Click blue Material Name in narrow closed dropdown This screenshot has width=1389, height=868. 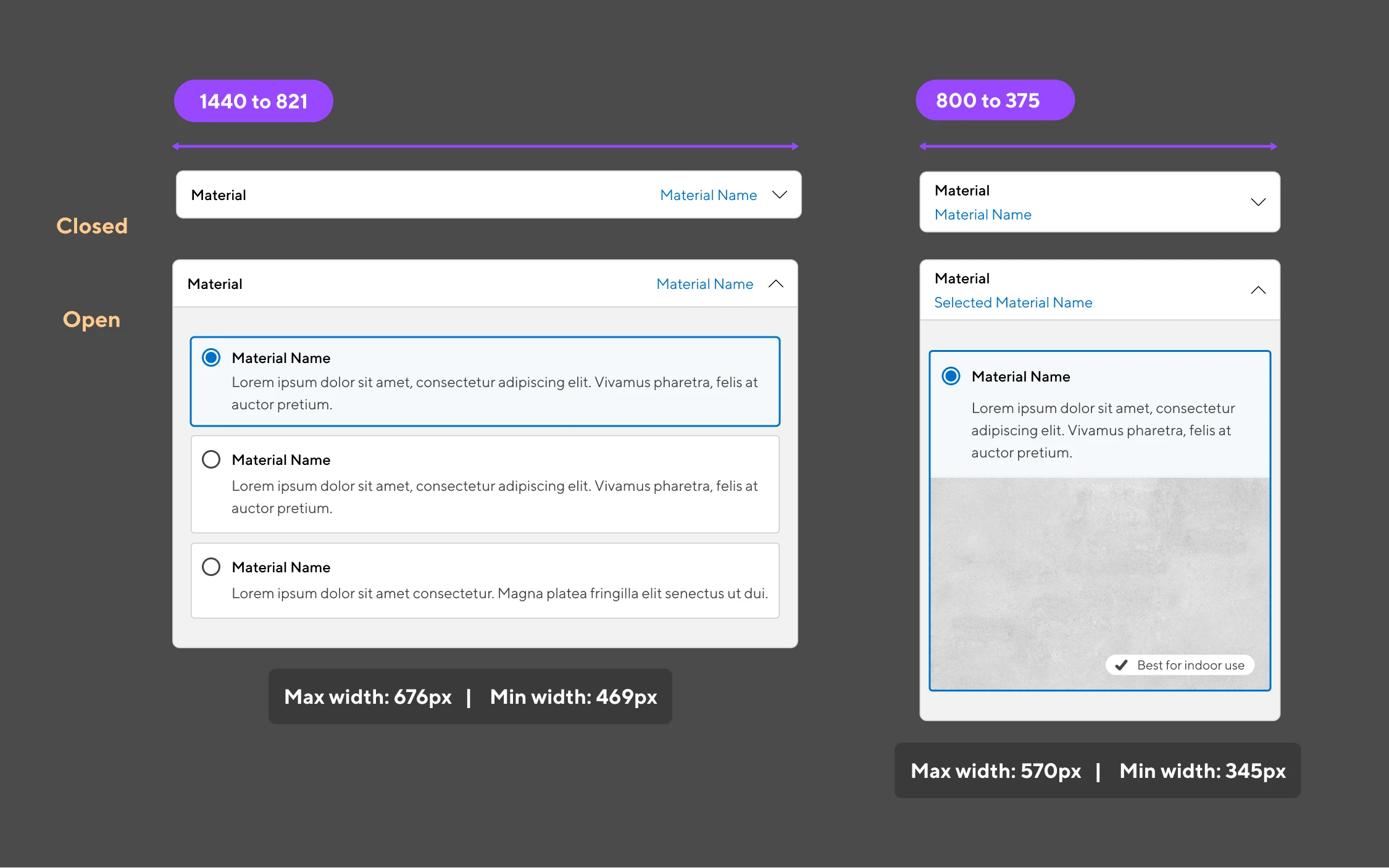[x=983, y=215]
